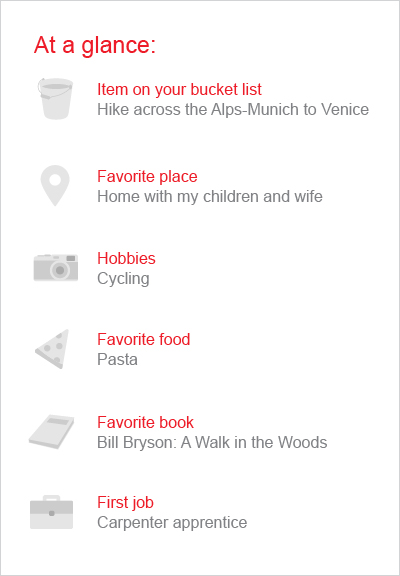Select the 'Favorite place' heading
Image resolution: width=400 pixels, height=576 pixels.
coord(147,176)
